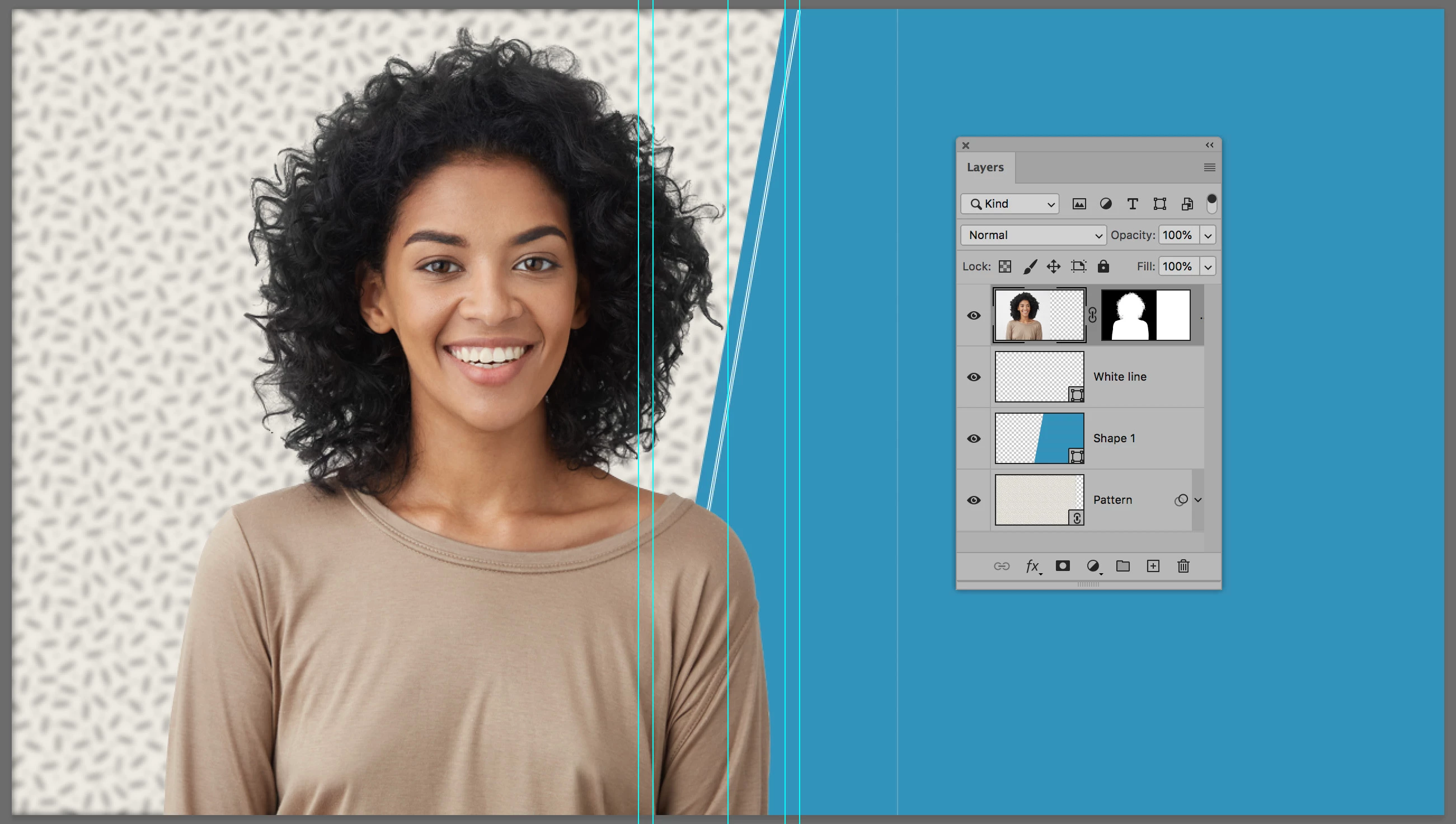The width and height of the screenshot is (1456, 824).
Task: Click lock transparent pixels icon
Action: [x=1004, y=266]
